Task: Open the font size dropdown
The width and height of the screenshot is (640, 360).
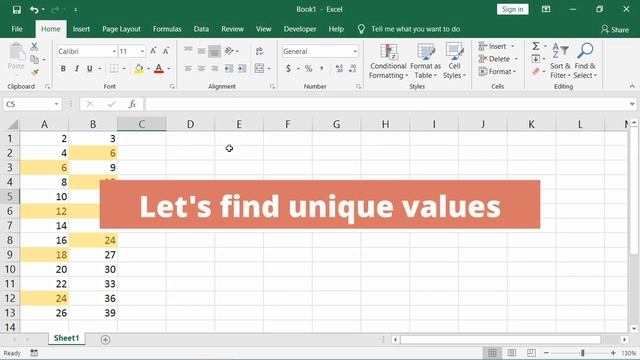Action: click(142, 51)
